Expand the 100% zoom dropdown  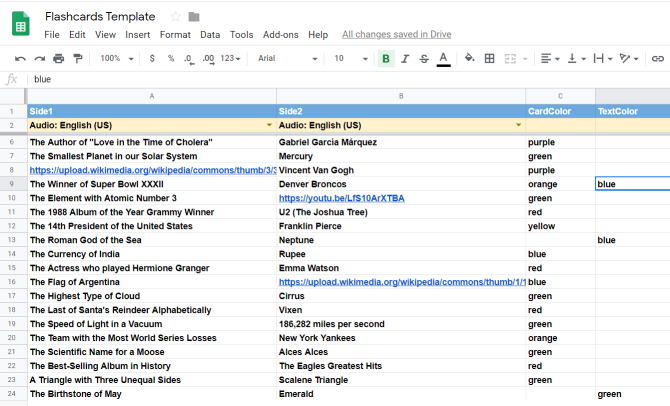116,59
